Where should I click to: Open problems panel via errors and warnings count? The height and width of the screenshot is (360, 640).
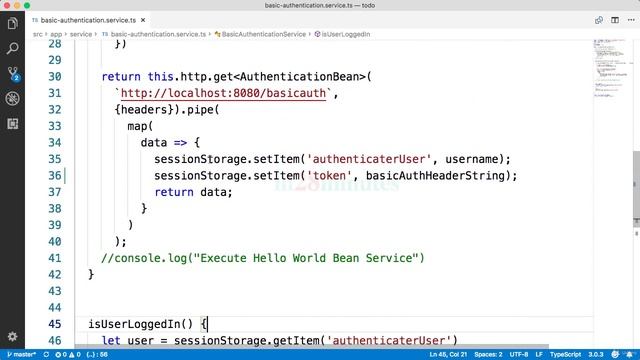click(x=68, y=354)
